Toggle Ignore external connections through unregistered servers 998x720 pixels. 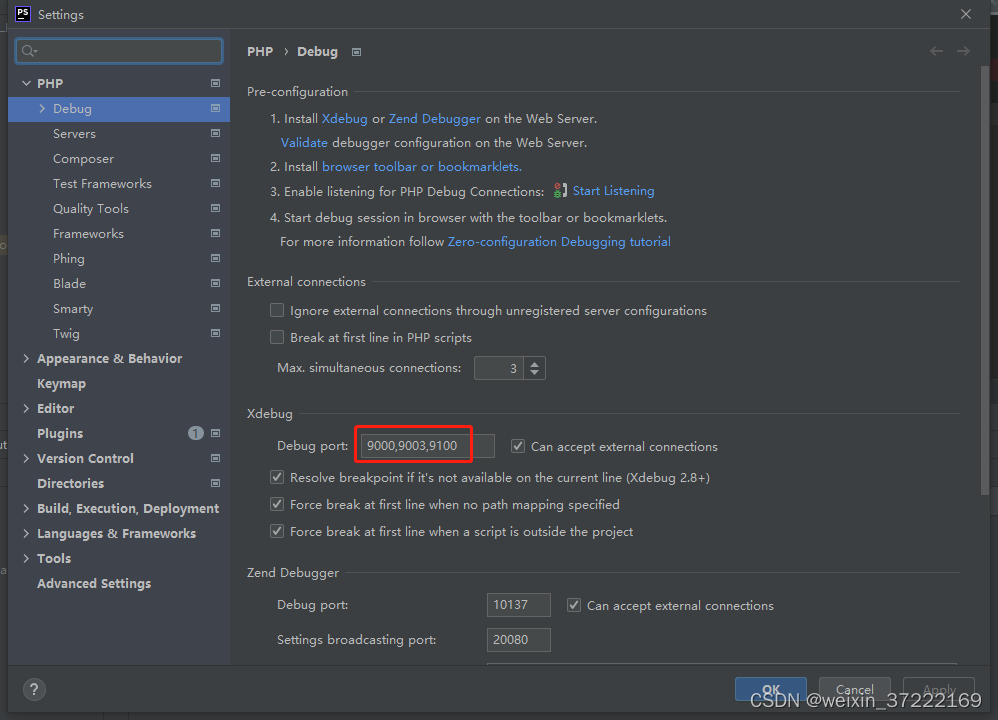pyautogui.click(x=277, y=310)
